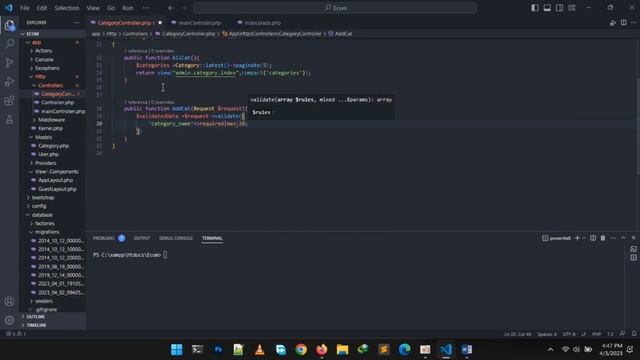Toggle secondary side bar layout icon

click(559, 8)
